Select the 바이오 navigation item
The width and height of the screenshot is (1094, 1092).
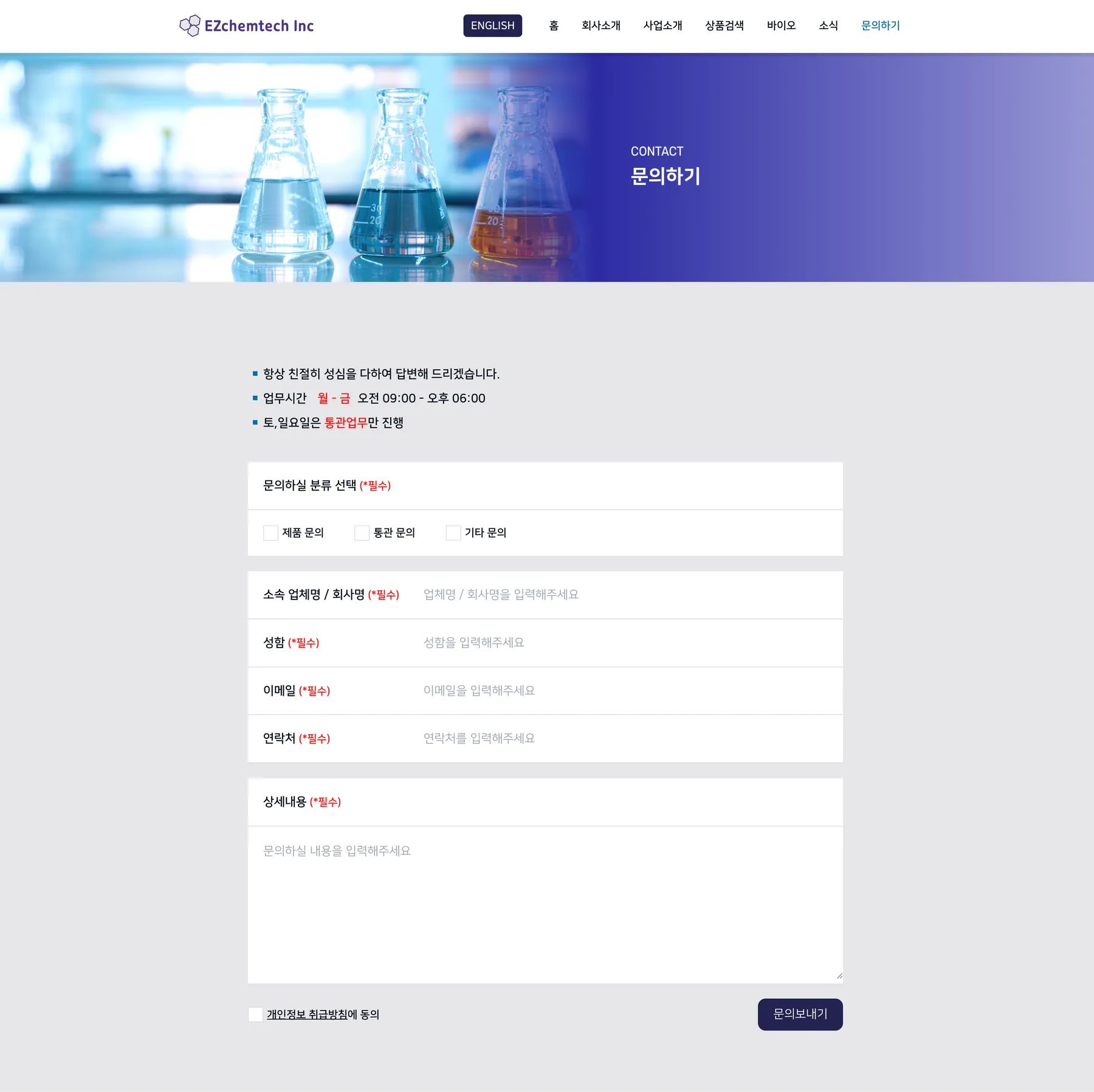pyautogui.click(x=781, y=26)
